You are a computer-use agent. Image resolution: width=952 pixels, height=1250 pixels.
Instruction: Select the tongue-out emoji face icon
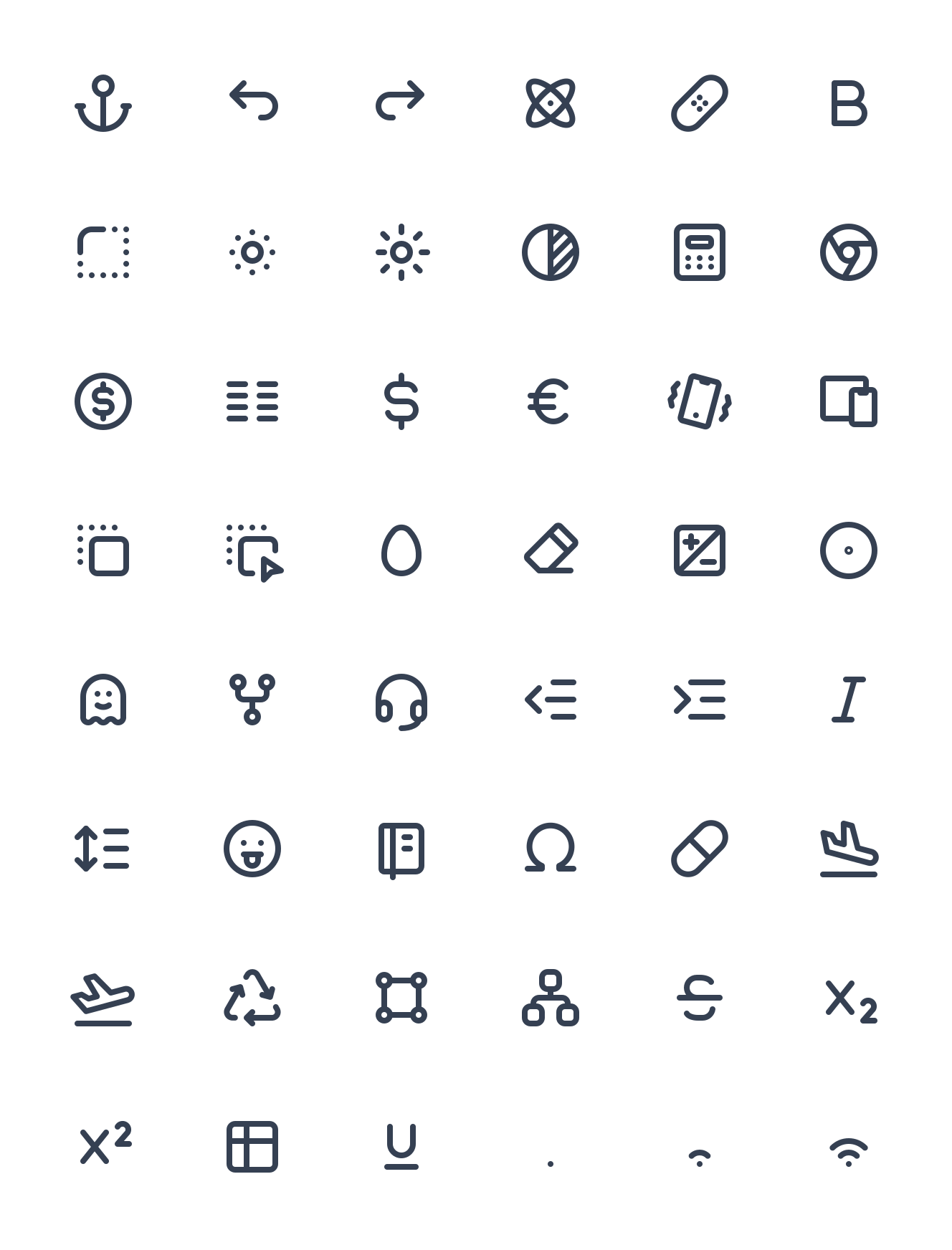click(252, 849)
